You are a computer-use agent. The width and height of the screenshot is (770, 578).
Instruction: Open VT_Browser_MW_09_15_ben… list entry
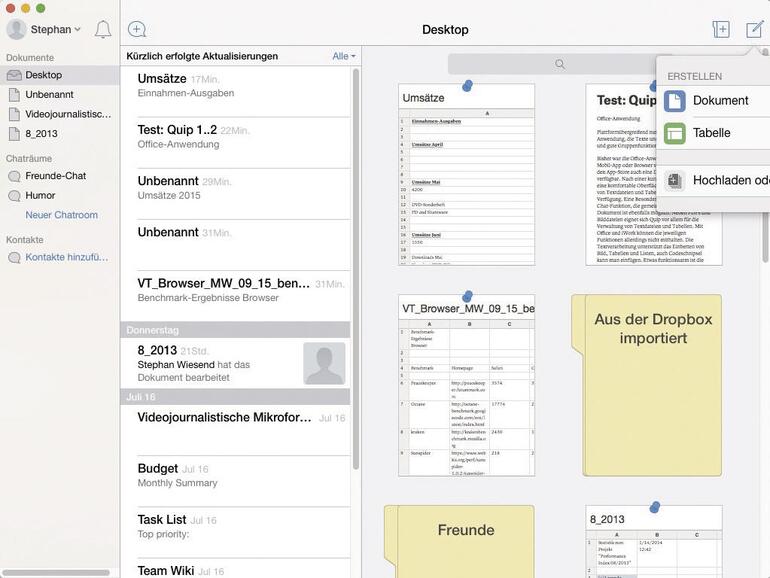tap(236, 296)
